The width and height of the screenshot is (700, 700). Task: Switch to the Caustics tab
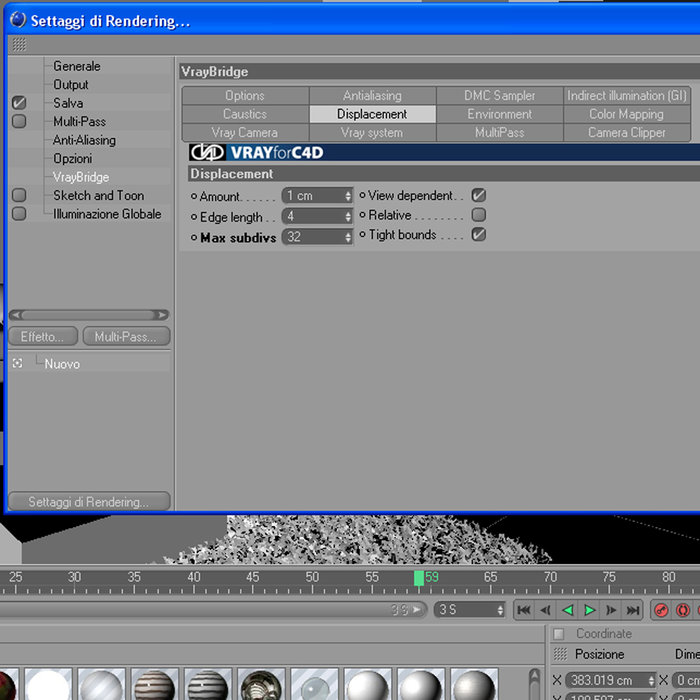245,114
